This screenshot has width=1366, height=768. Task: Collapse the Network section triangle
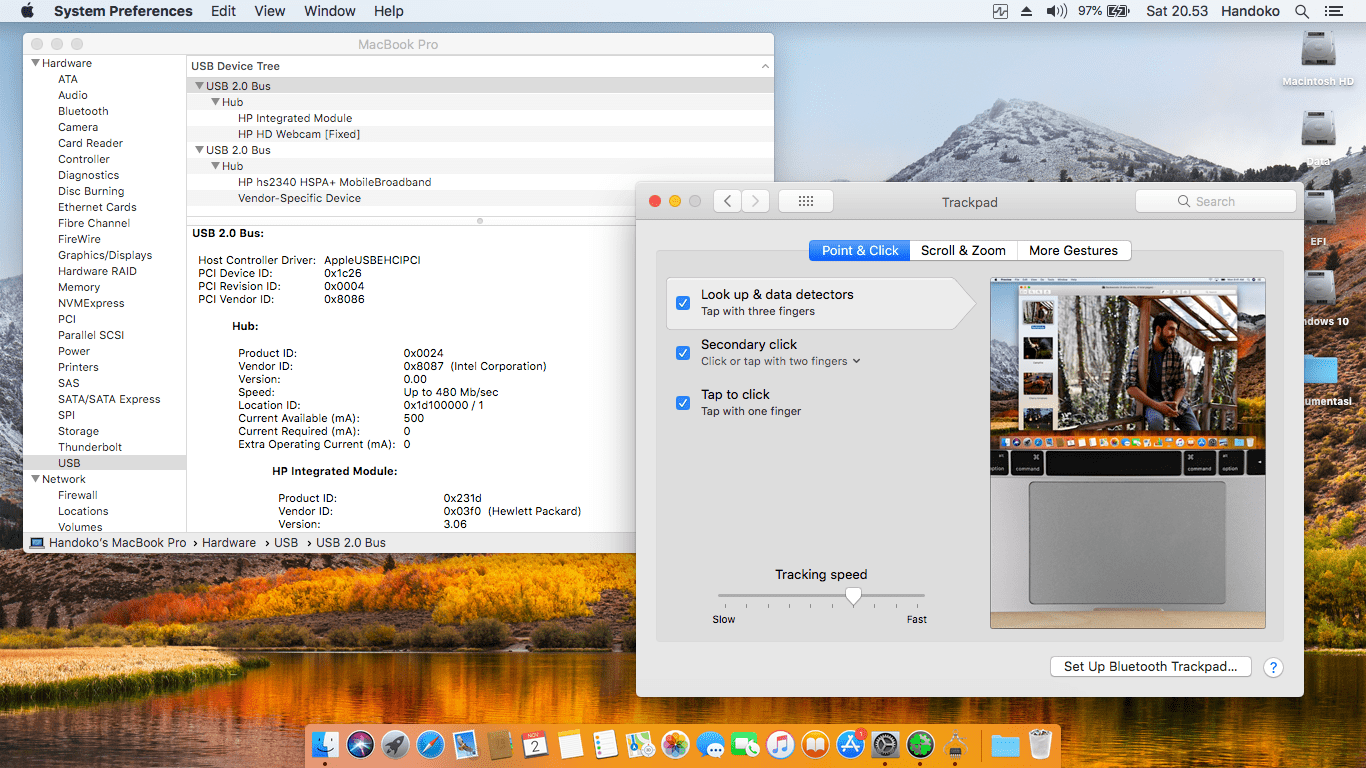(x=34, y=479)
